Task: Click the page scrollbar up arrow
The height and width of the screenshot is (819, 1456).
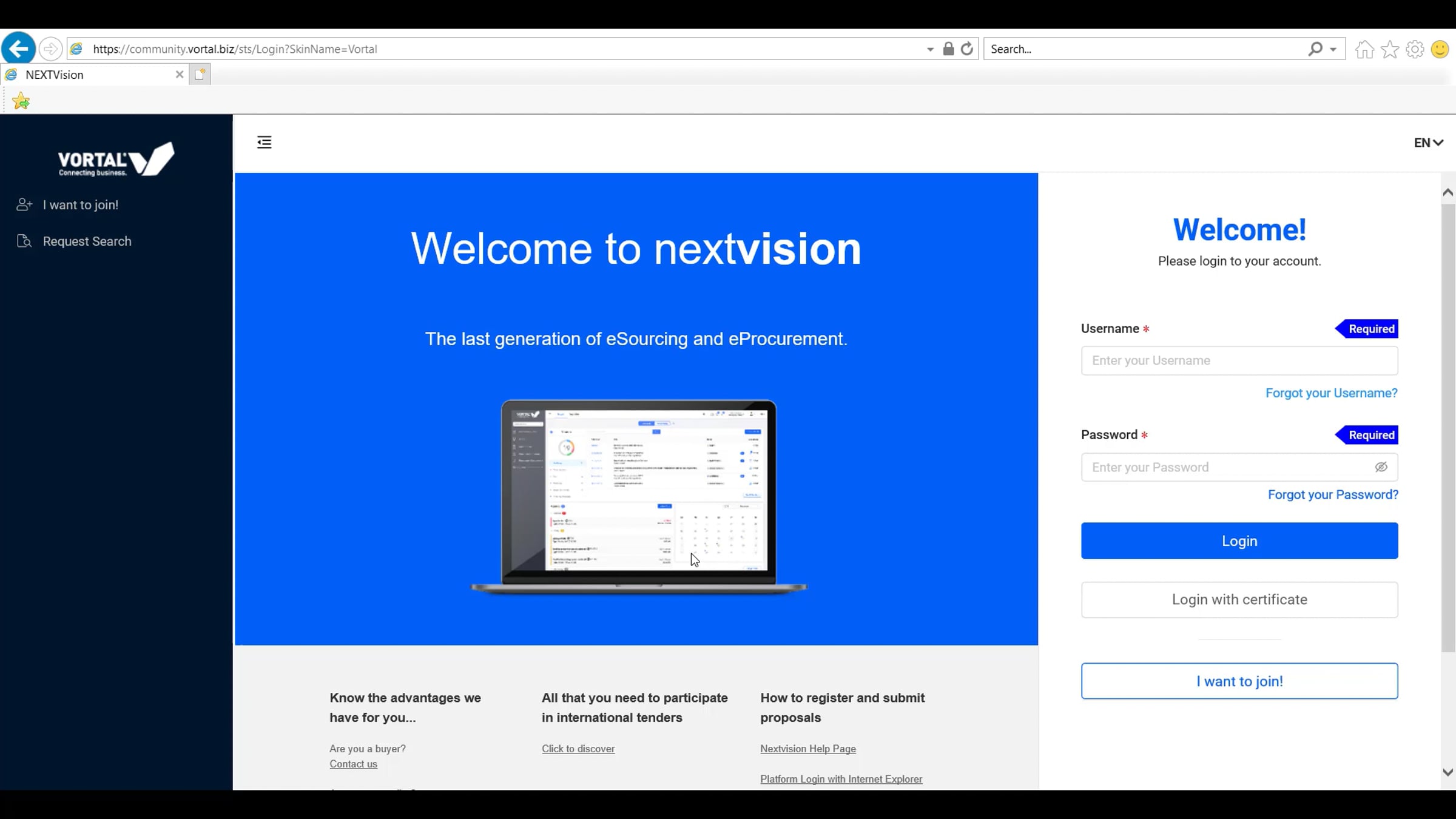Action: [x=1448, y=192]
